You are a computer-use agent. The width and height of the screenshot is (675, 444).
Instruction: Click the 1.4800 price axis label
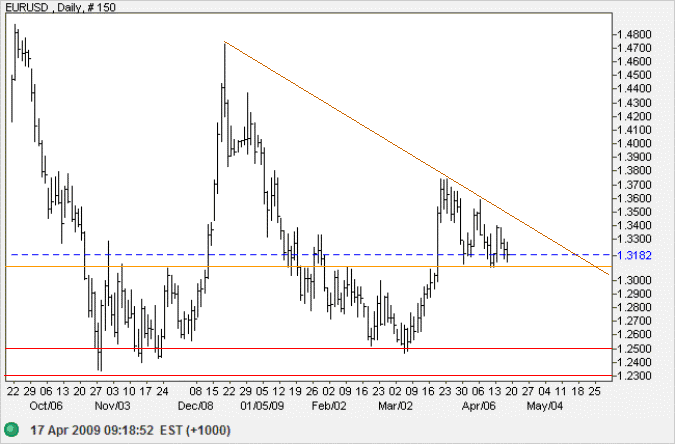635,34
